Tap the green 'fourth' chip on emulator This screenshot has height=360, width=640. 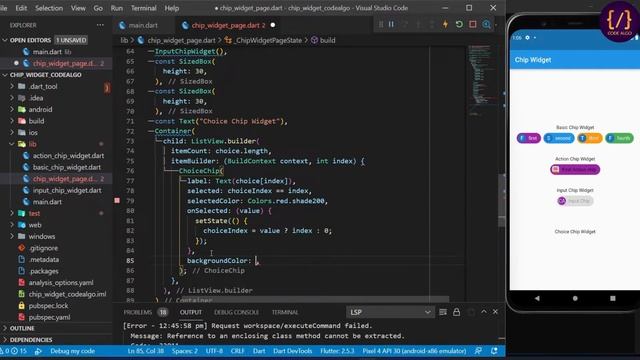tap(619, 138)
